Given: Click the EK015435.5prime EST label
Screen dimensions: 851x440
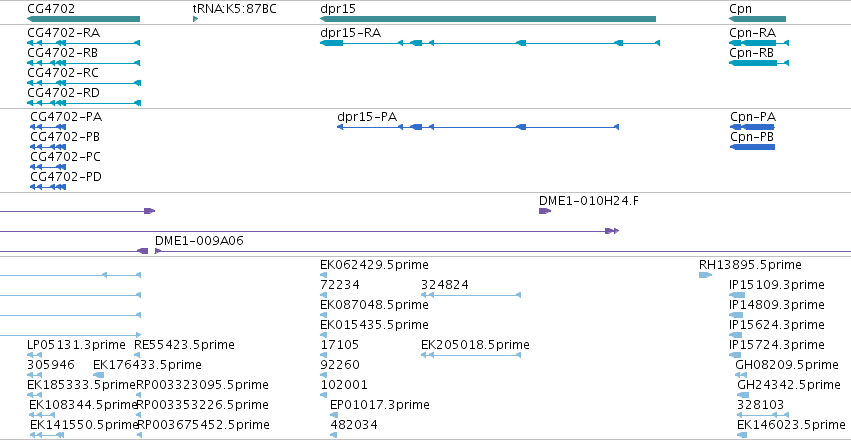Looking at the screenshot, I should coord(374,325).
